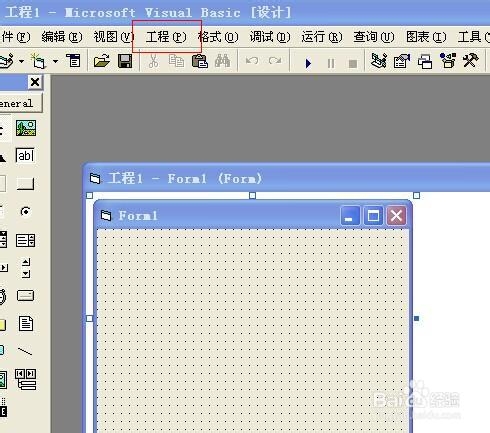
Task: Click the dotted Form1 design surface
Action: click(x=253, y=330)
